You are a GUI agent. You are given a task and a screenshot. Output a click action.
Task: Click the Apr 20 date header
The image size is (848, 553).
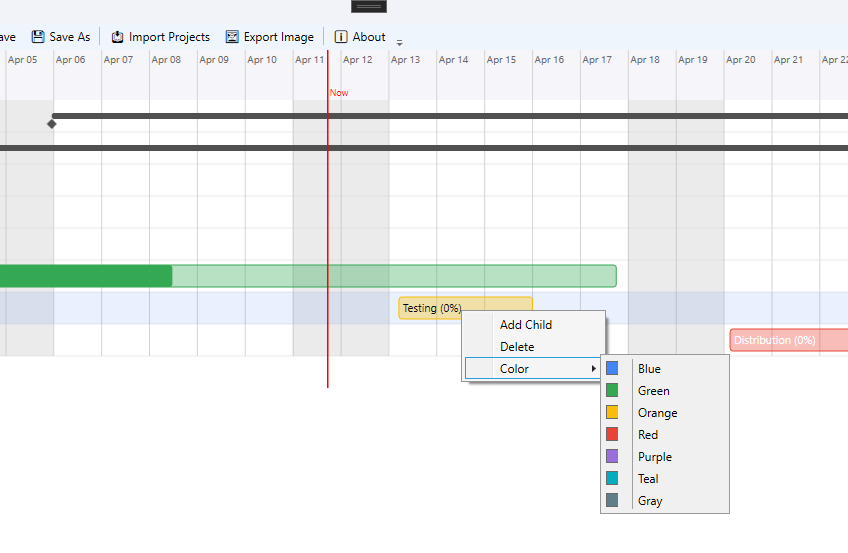point(740,59)
